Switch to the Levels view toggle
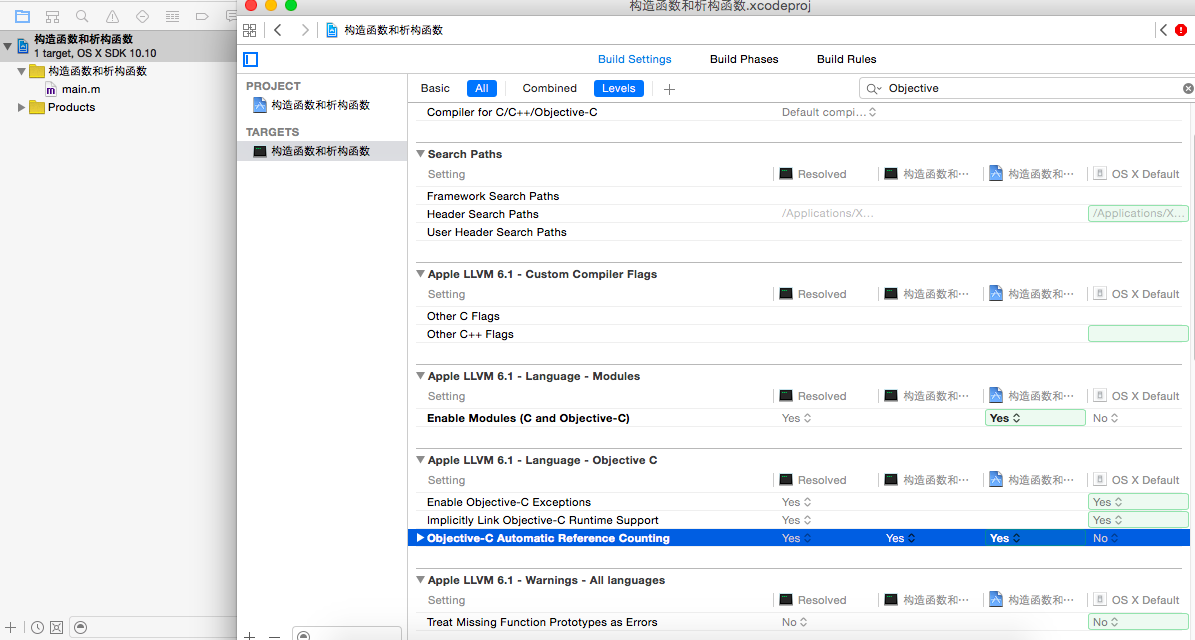1195x640 pixels. 618,88
